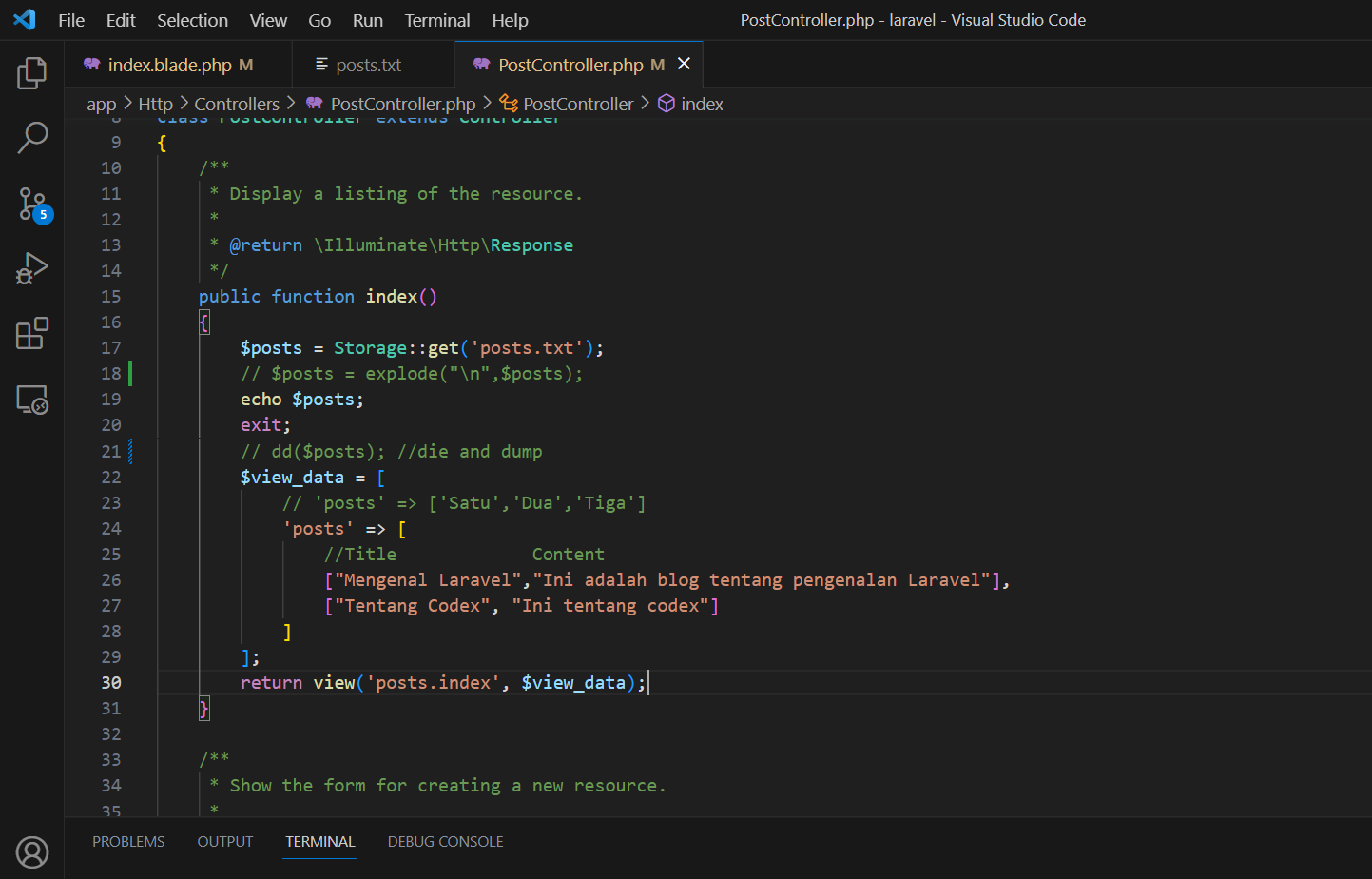Screen dimensions: 1372x879
Task: Click the PHP file icon in breadcrumb
Action: 314,103
